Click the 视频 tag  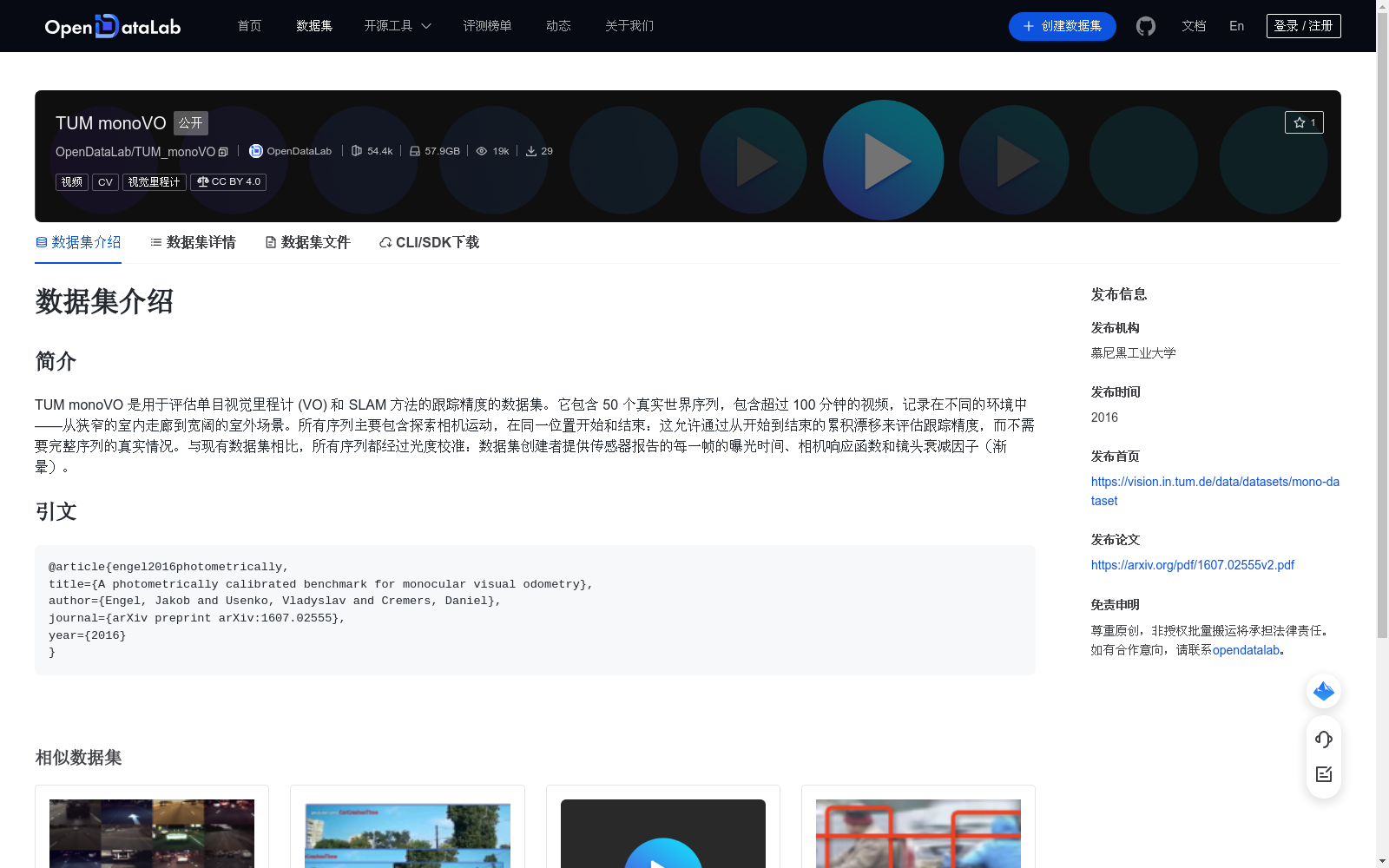(x=72, y=182)
